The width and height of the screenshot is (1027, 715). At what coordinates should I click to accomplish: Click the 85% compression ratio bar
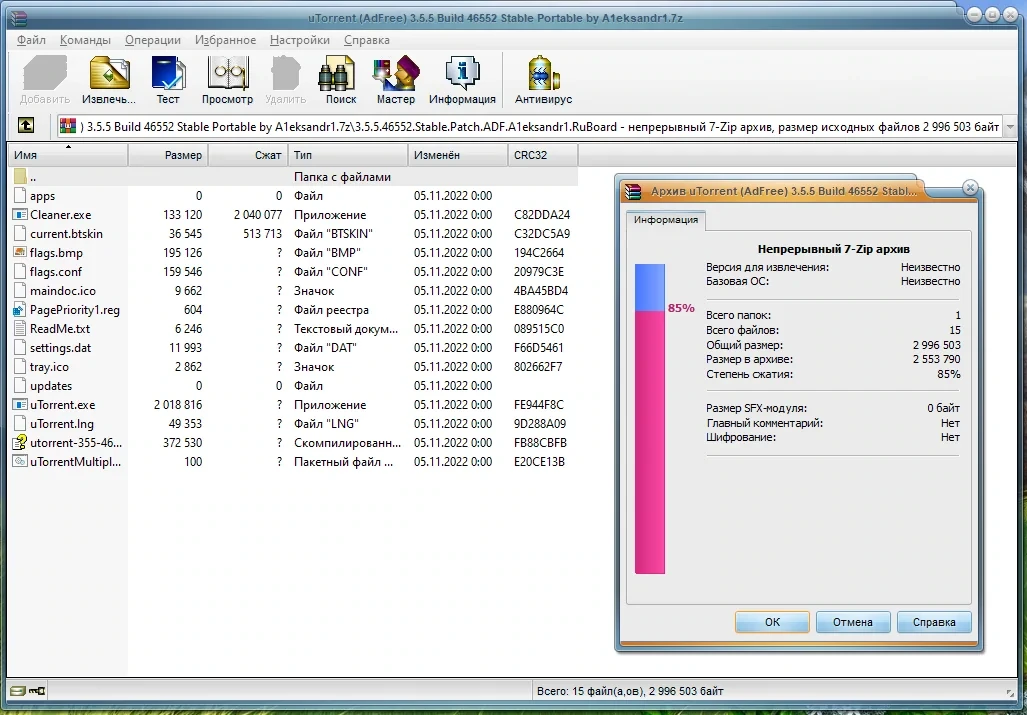[650, 419]
